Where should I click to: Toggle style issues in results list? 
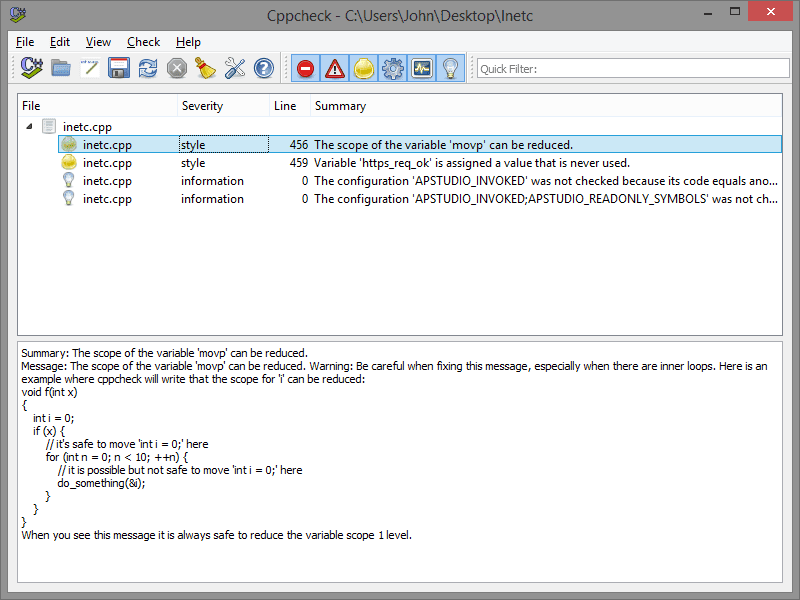364,67
